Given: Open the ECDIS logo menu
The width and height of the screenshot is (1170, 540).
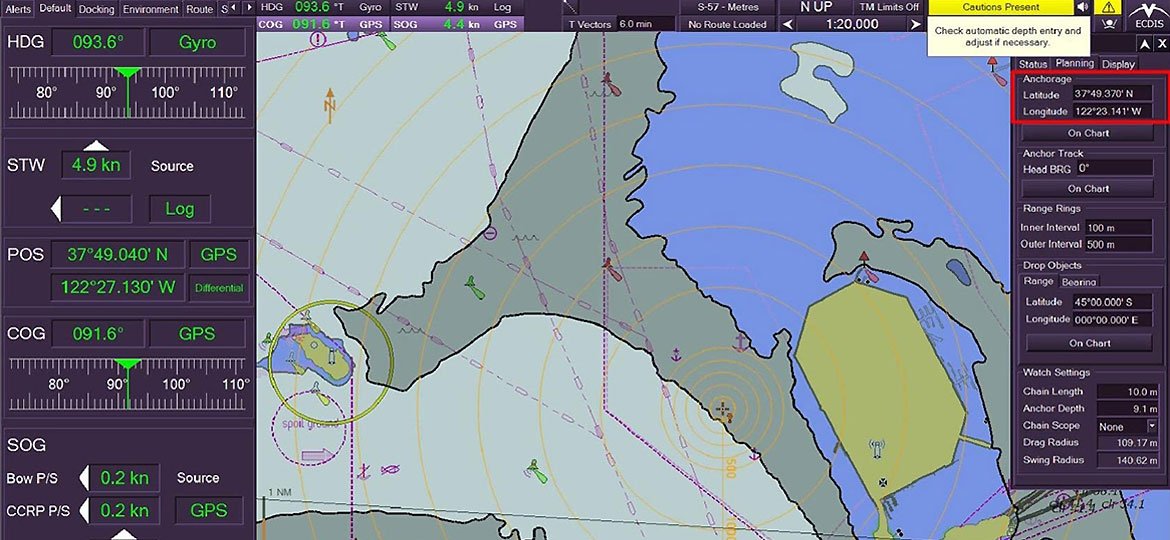Looking at the screenshot, I should pos(1146,16).
